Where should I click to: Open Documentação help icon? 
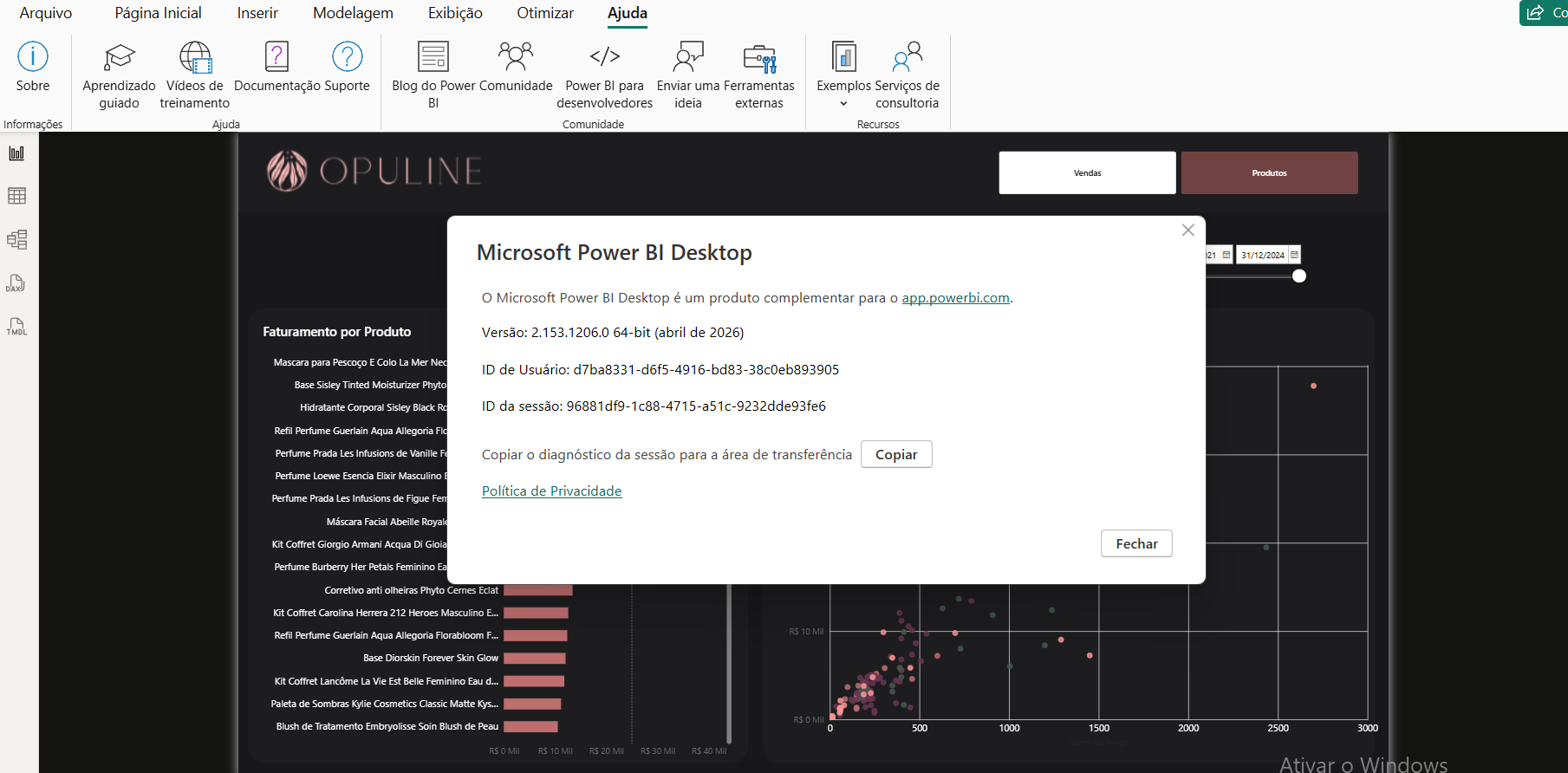coord(277,56)
